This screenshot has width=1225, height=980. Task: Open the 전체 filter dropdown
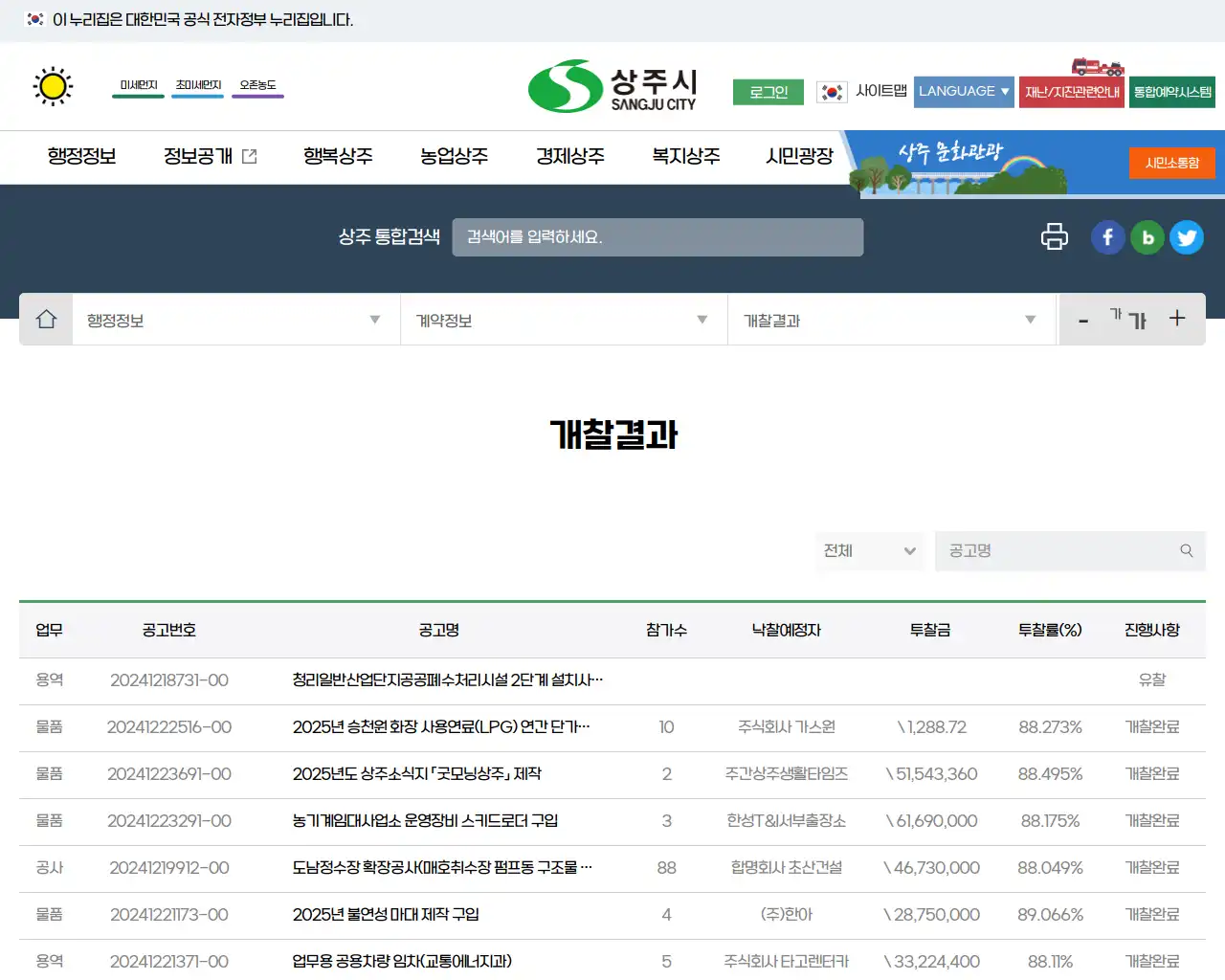pyautogui.click(x=870, y=550)
